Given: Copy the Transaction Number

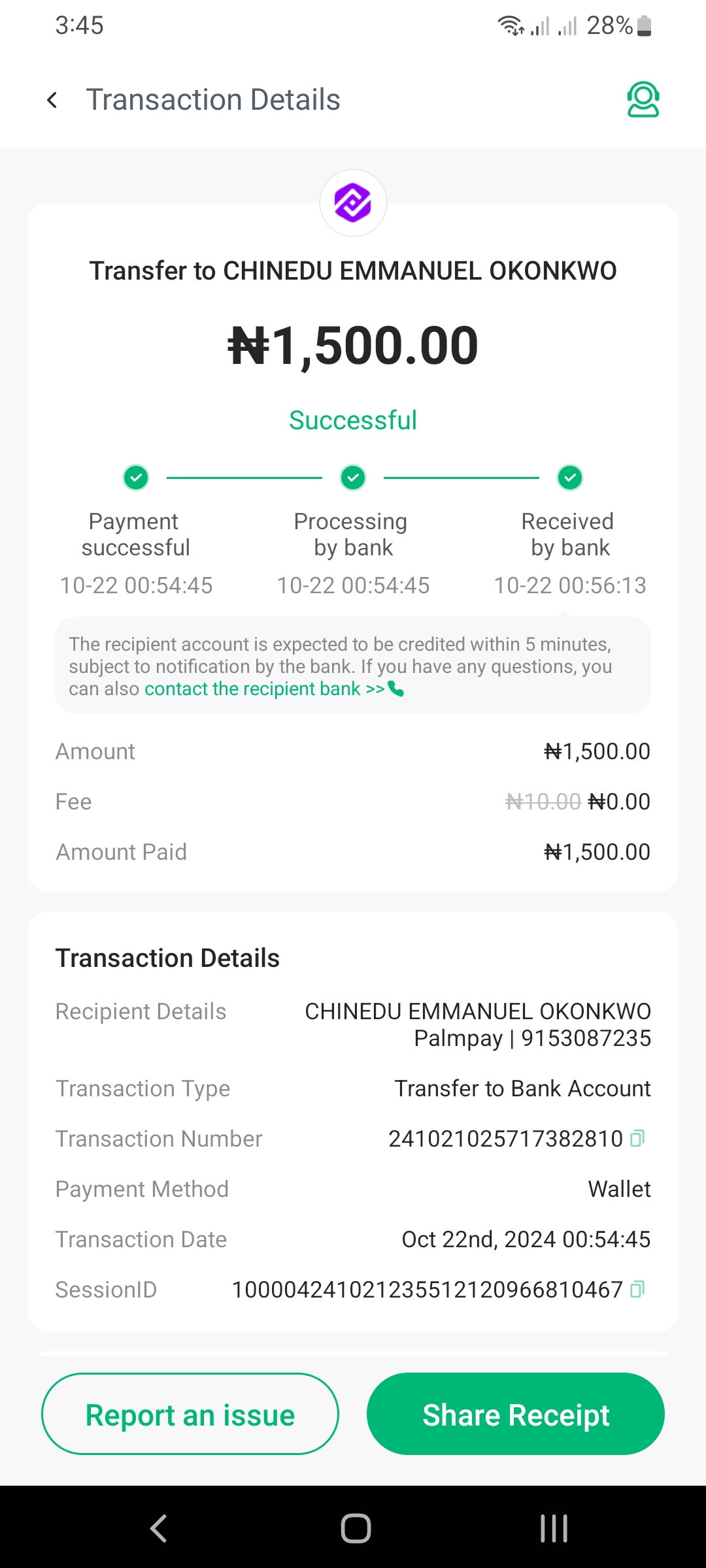Looking at the screenshot, I should [637, 1138].
